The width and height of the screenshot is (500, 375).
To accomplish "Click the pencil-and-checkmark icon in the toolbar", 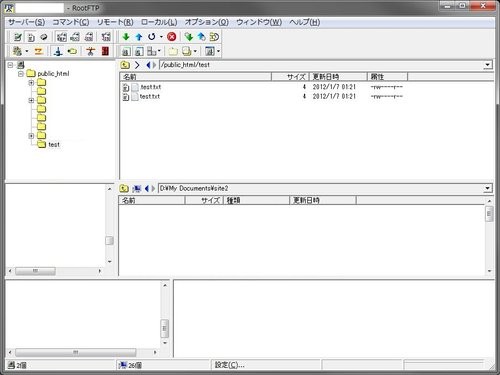I will [18, 37].
